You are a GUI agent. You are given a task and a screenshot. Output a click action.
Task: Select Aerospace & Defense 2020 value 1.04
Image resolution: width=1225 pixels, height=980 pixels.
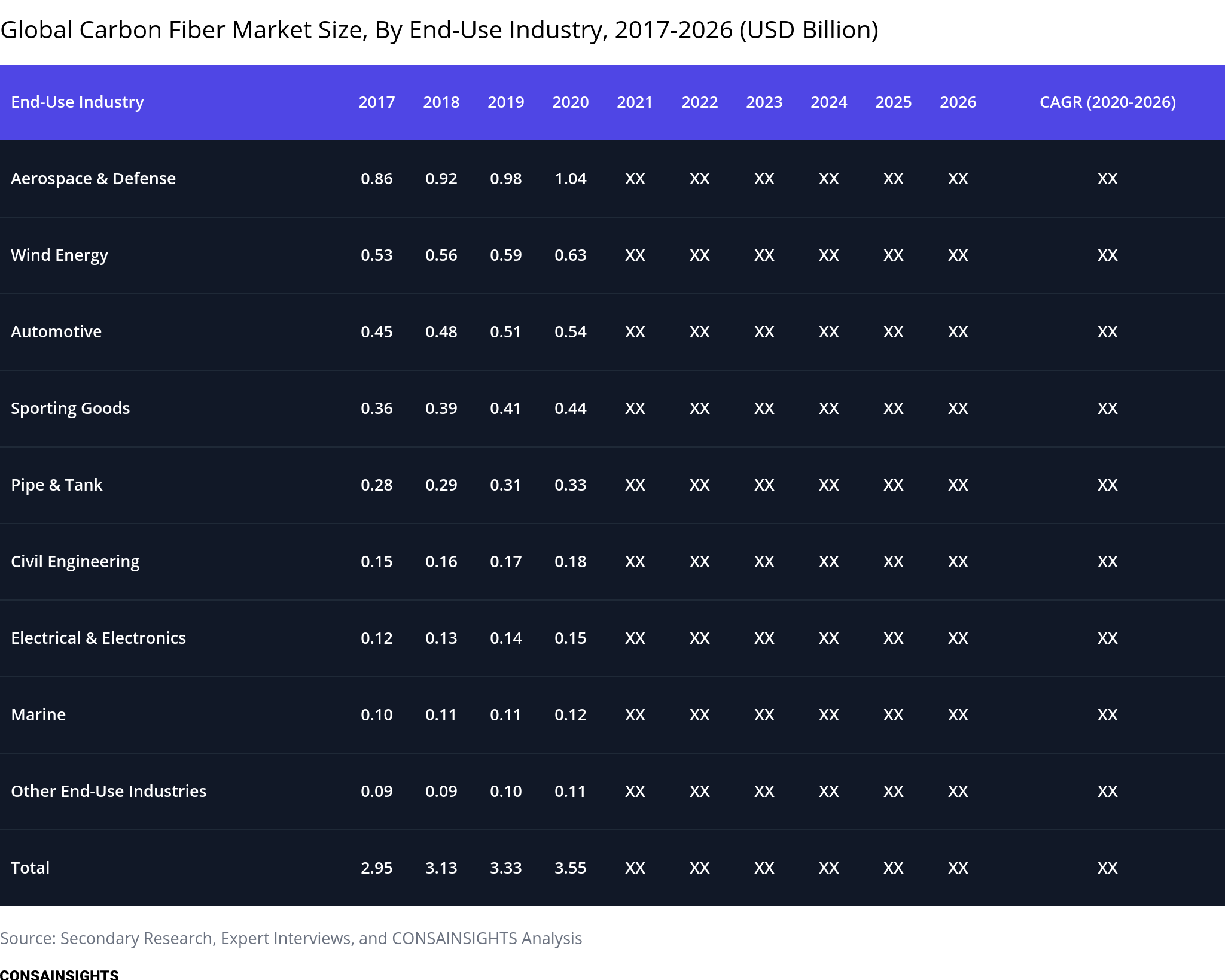click(571, 179)
